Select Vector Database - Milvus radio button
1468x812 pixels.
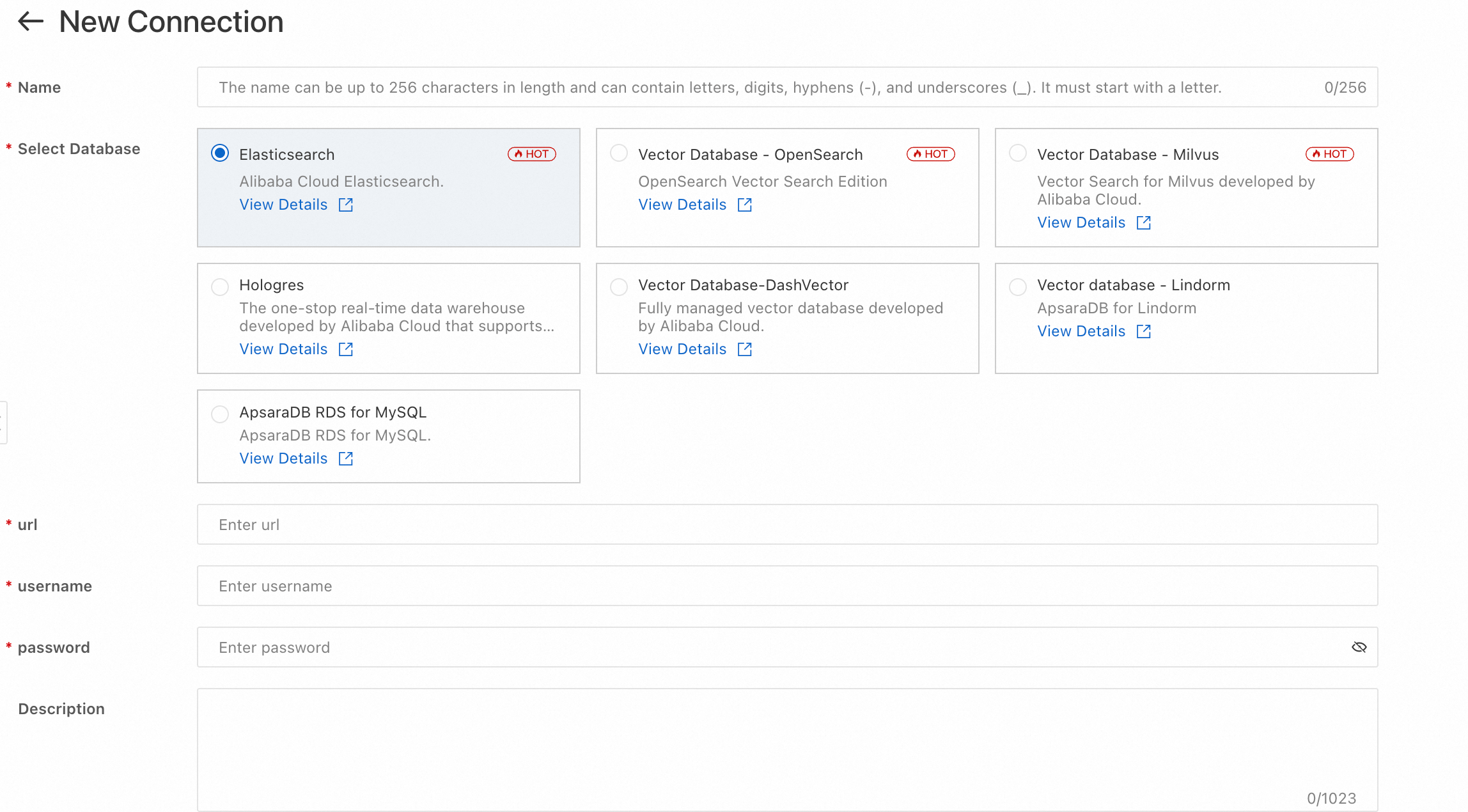coord(1018,153)
